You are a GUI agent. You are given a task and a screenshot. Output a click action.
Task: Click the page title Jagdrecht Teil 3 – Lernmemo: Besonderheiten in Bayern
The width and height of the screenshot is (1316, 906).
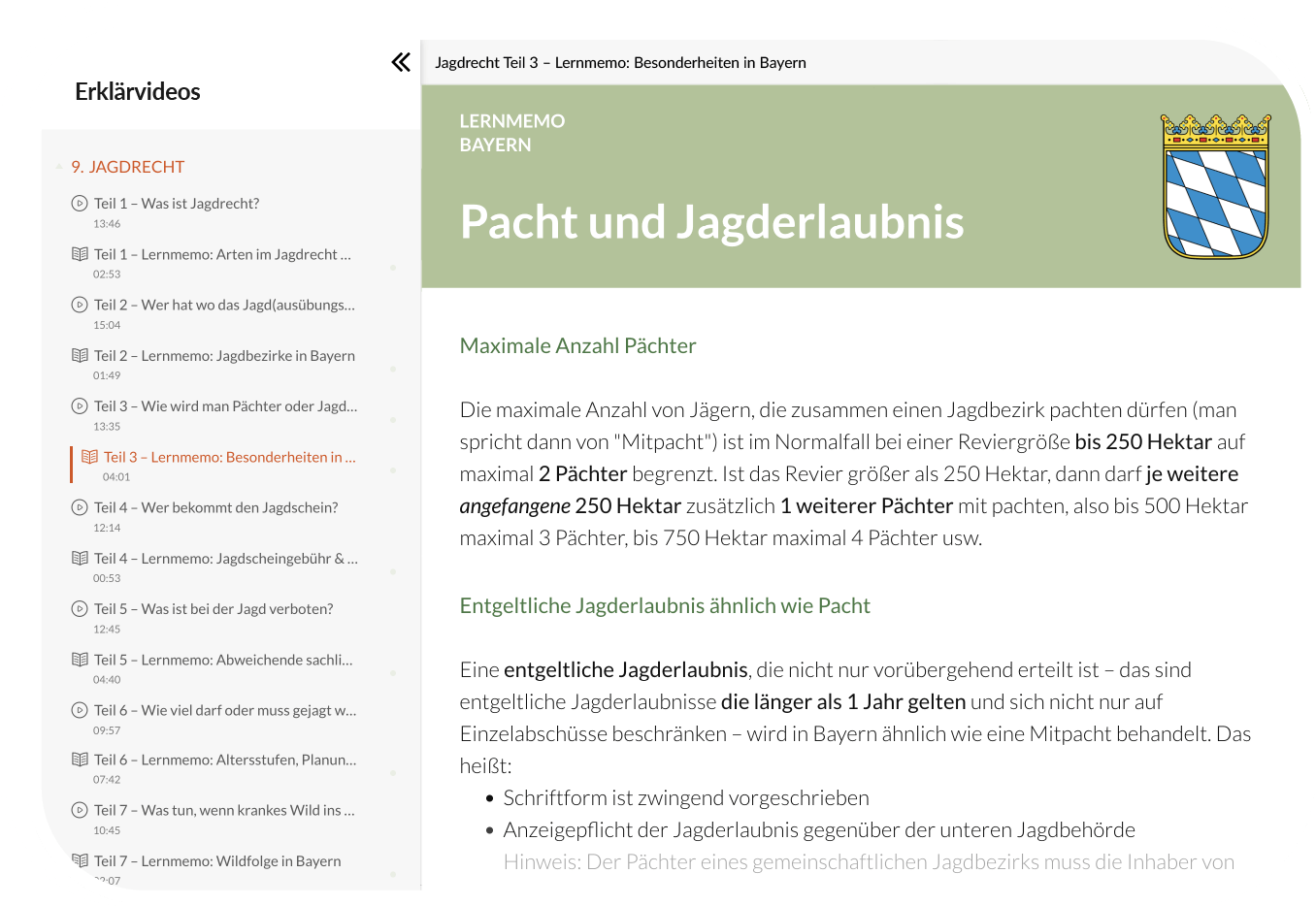pos(620,63)
